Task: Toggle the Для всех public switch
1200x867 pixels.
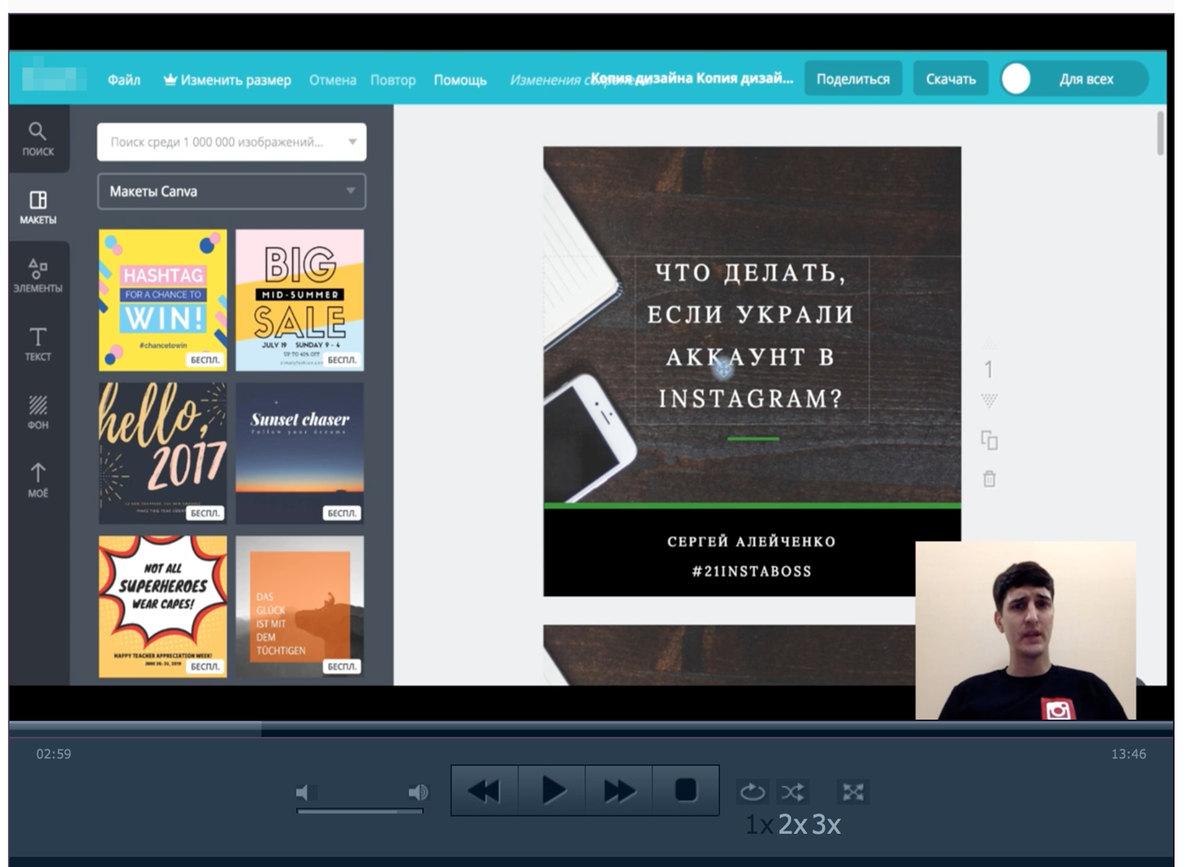Action: [1075, 79]
